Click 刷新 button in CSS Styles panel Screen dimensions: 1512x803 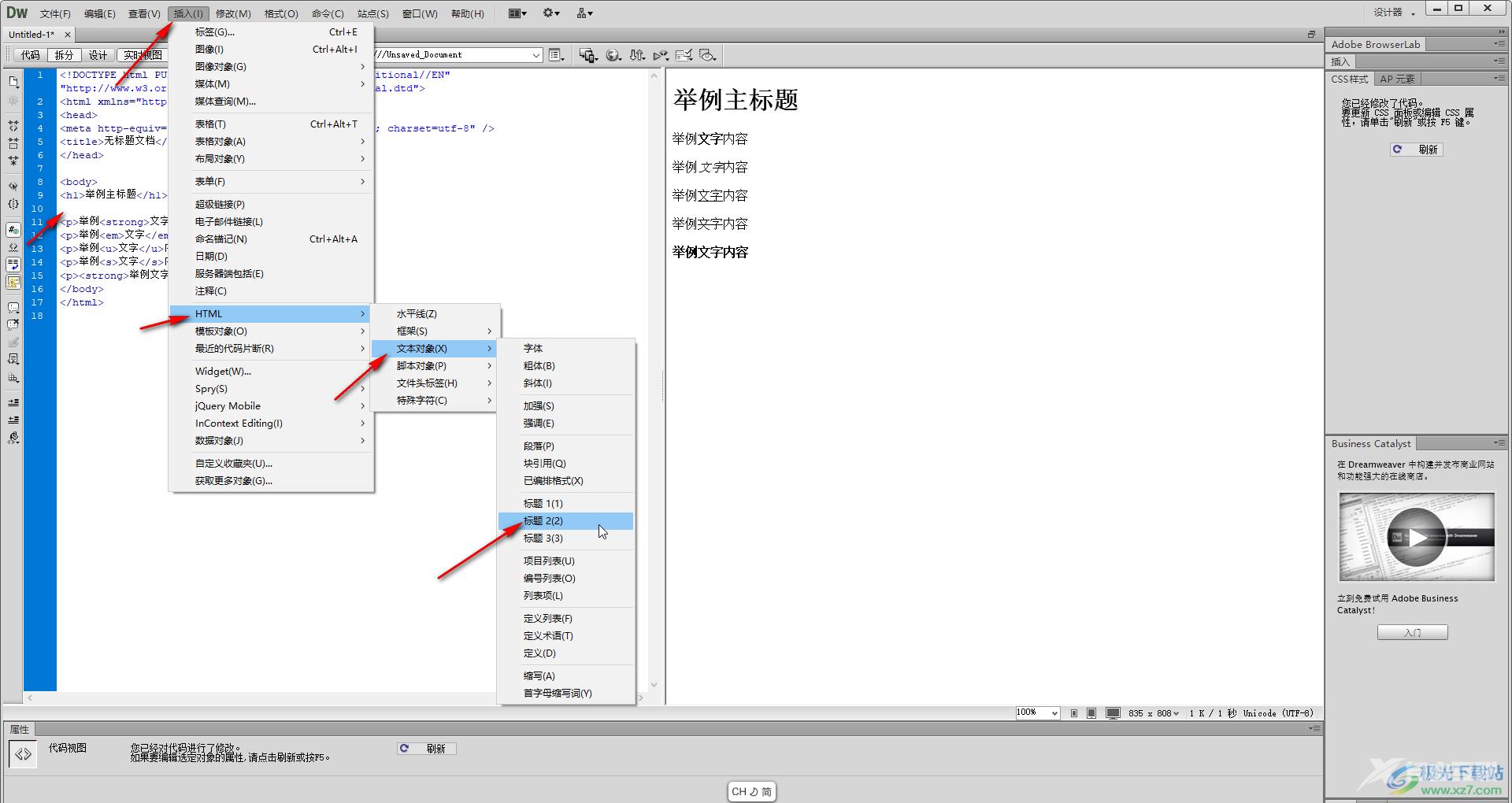[x=1416, y=150]
